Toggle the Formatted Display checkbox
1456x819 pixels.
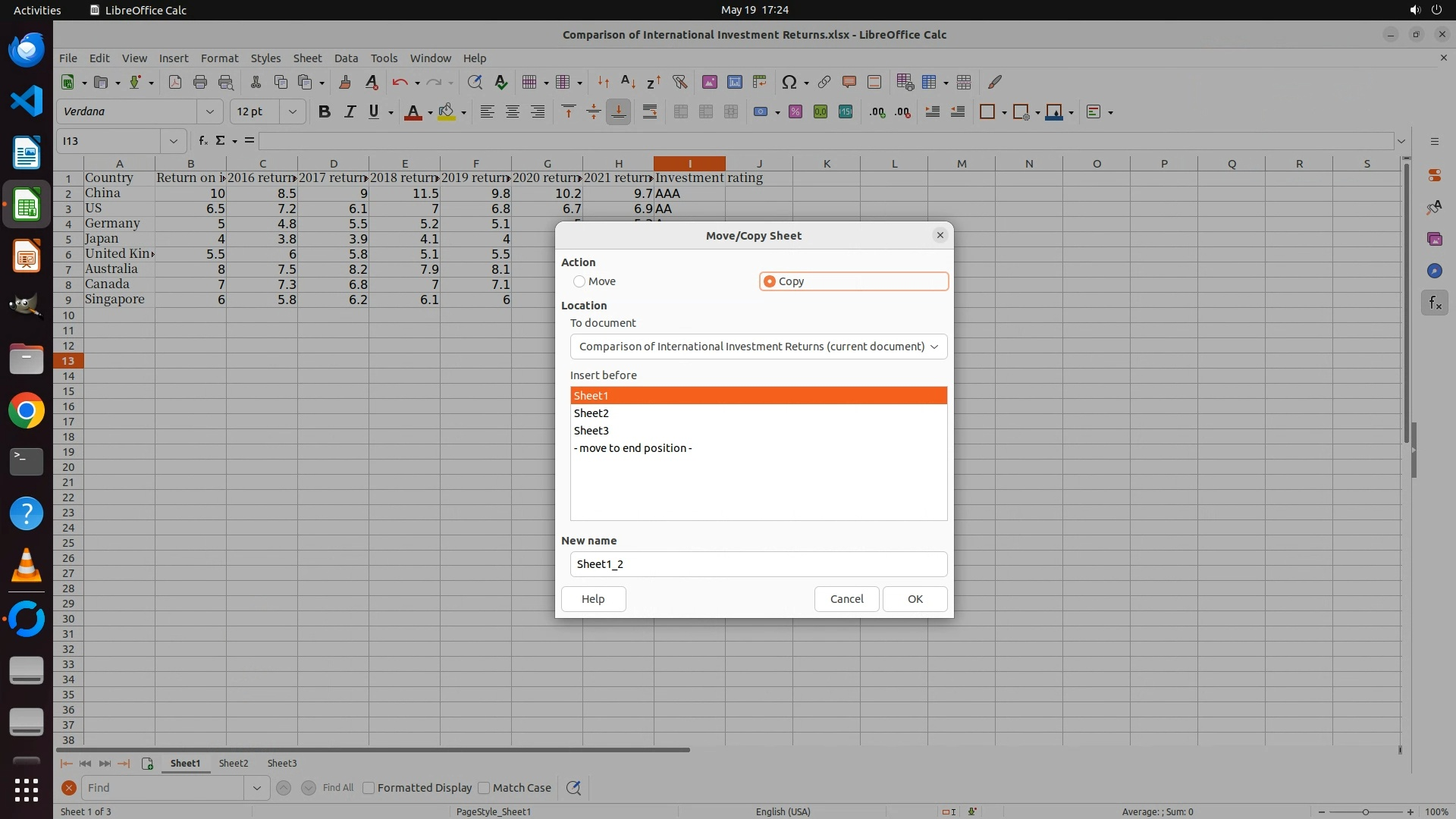(369, 788)
